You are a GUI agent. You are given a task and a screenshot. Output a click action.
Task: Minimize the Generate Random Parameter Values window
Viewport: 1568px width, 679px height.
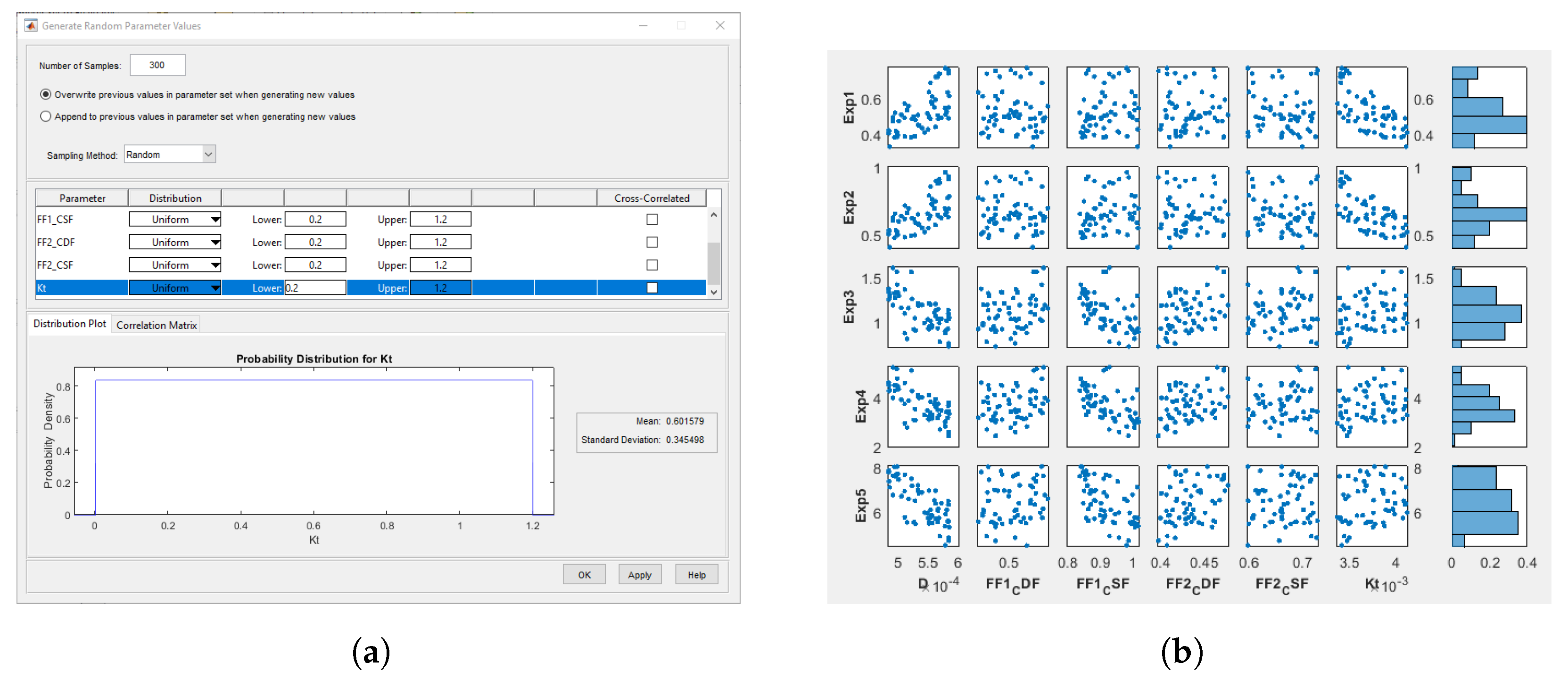click(x=643, y=25)
